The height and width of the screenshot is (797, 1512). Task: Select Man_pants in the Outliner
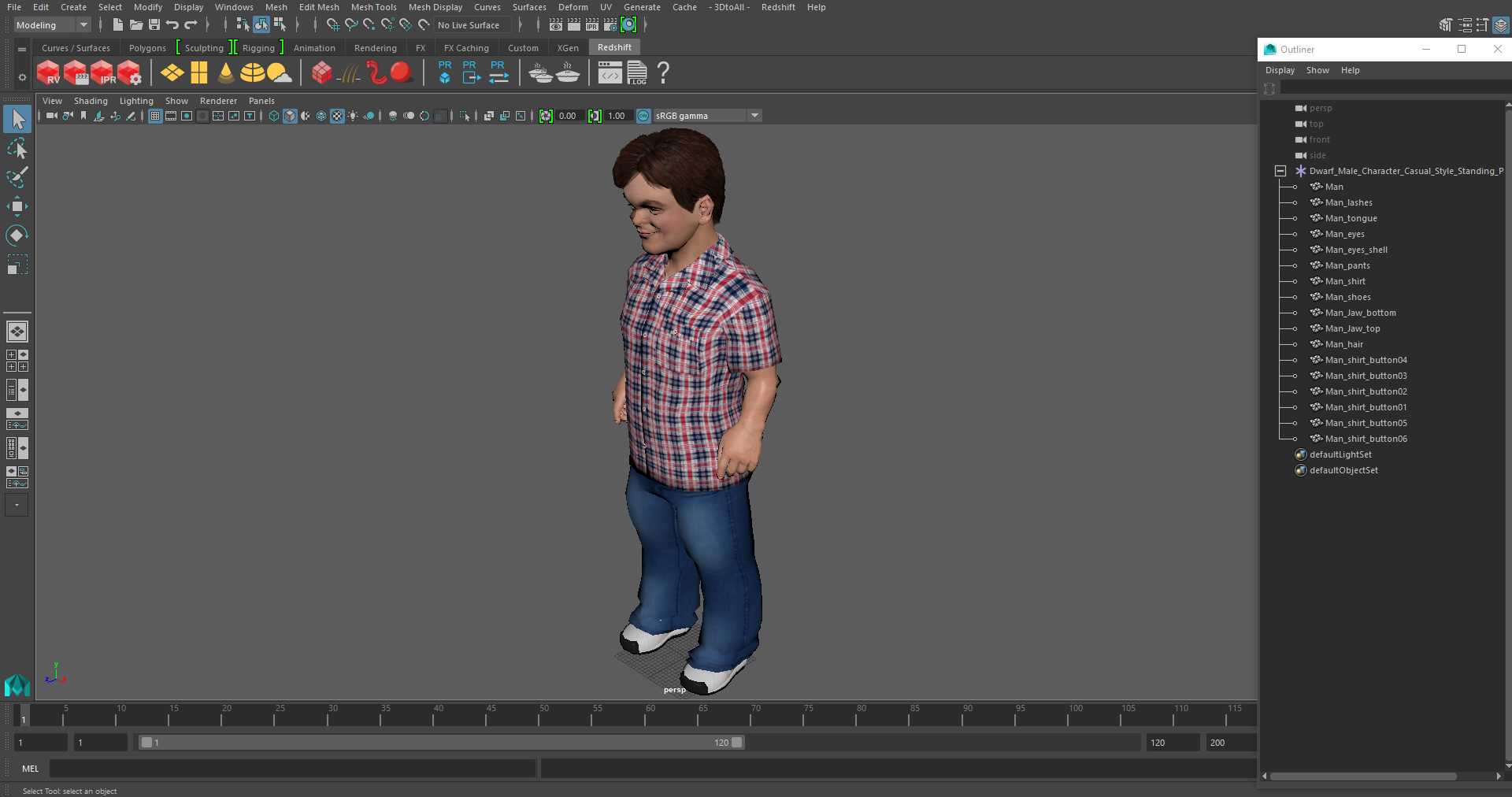(1347, 265)
